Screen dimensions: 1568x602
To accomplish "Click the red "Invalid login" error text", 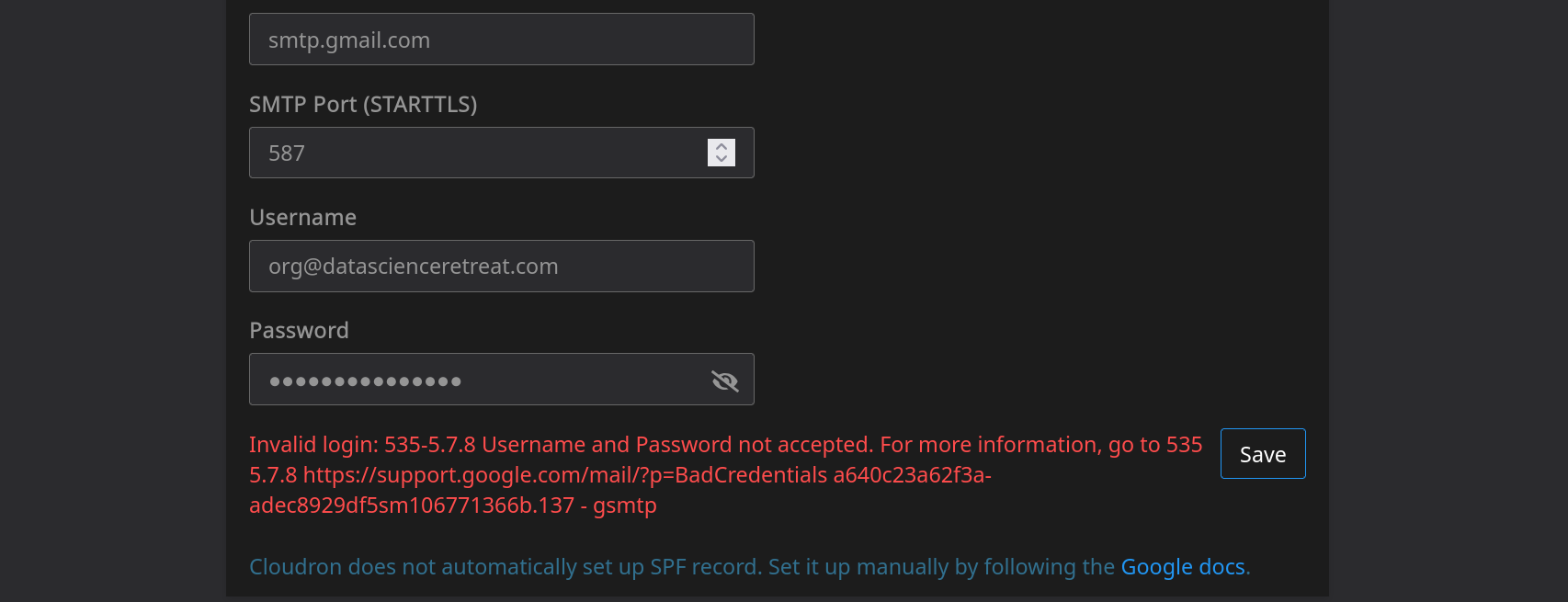I will click(313, 445).
